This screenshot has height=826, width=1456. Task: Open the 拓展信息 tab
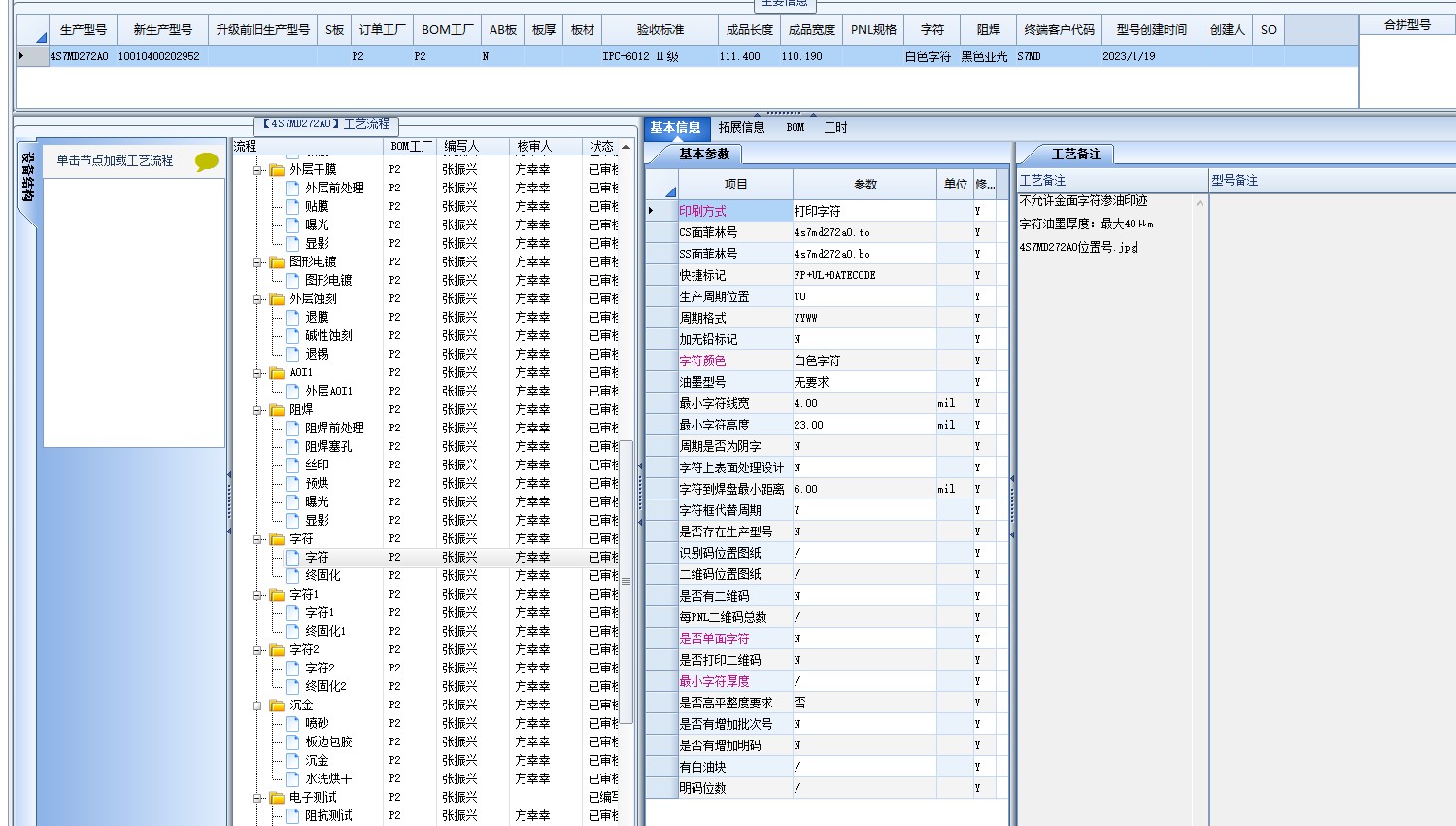[x=741, y=127]
